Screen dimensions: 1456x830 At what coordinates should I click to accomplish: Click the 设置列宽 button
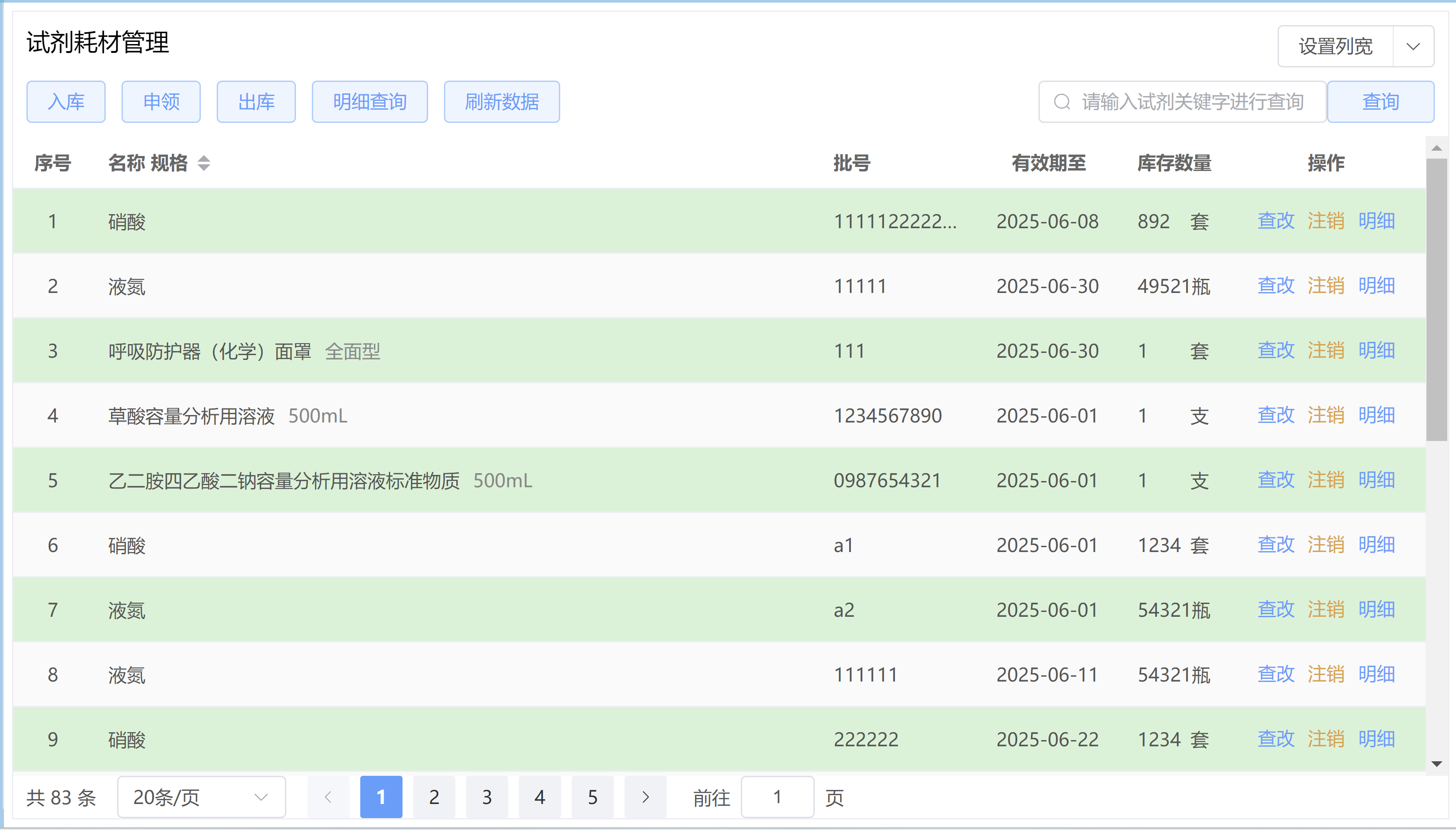pyautogui.click(x=1335, y=47)
